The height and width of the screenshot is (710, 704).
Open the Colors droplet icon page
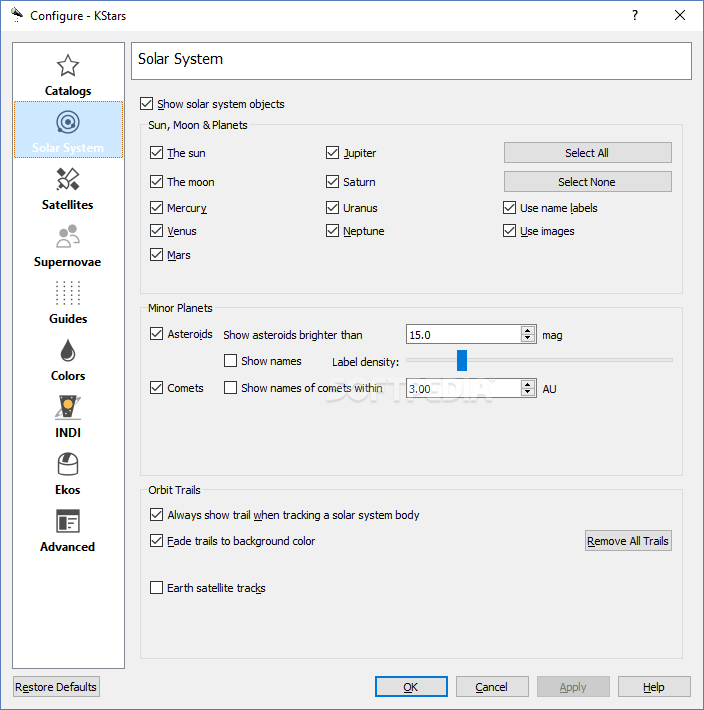(x=68, y=350)
